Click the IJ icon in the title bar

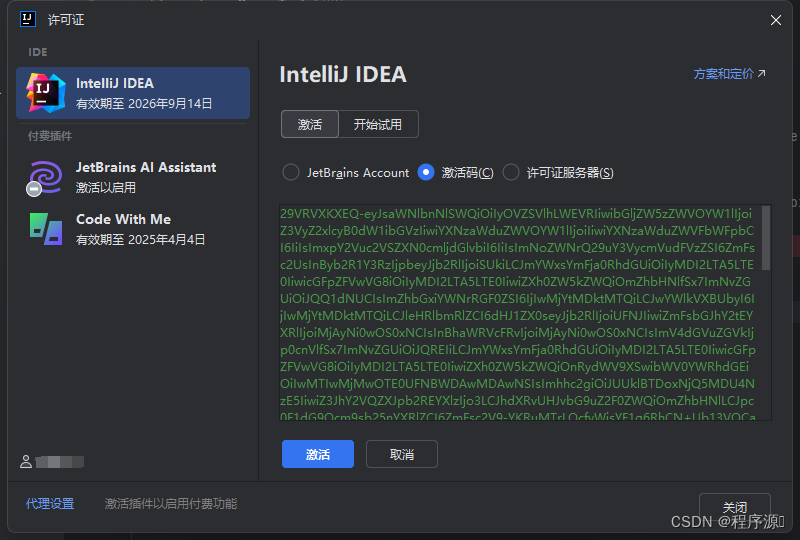click(28, 19)
